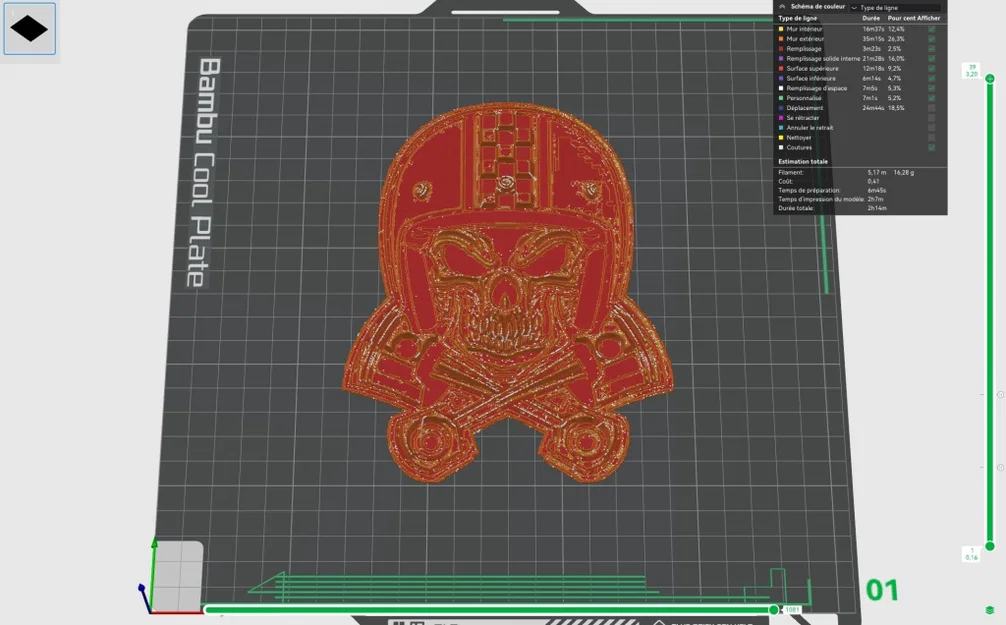Click the top layer label 39 / 3,20
Viewport: 1006px width, 625px height.
pos(972,71)
